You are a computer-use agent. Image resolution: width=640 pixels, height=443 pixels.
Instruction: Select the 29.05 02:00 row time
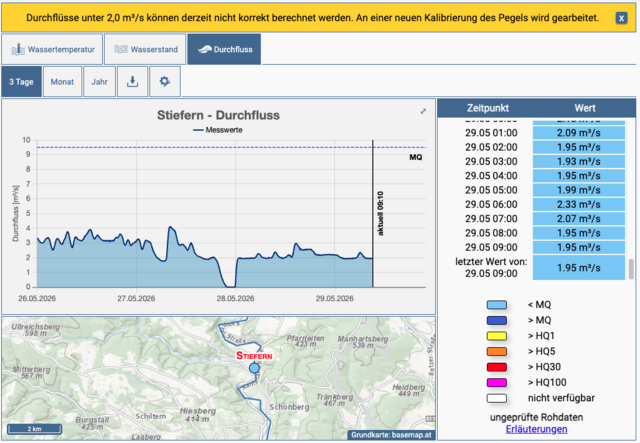(x=491, y=147)
